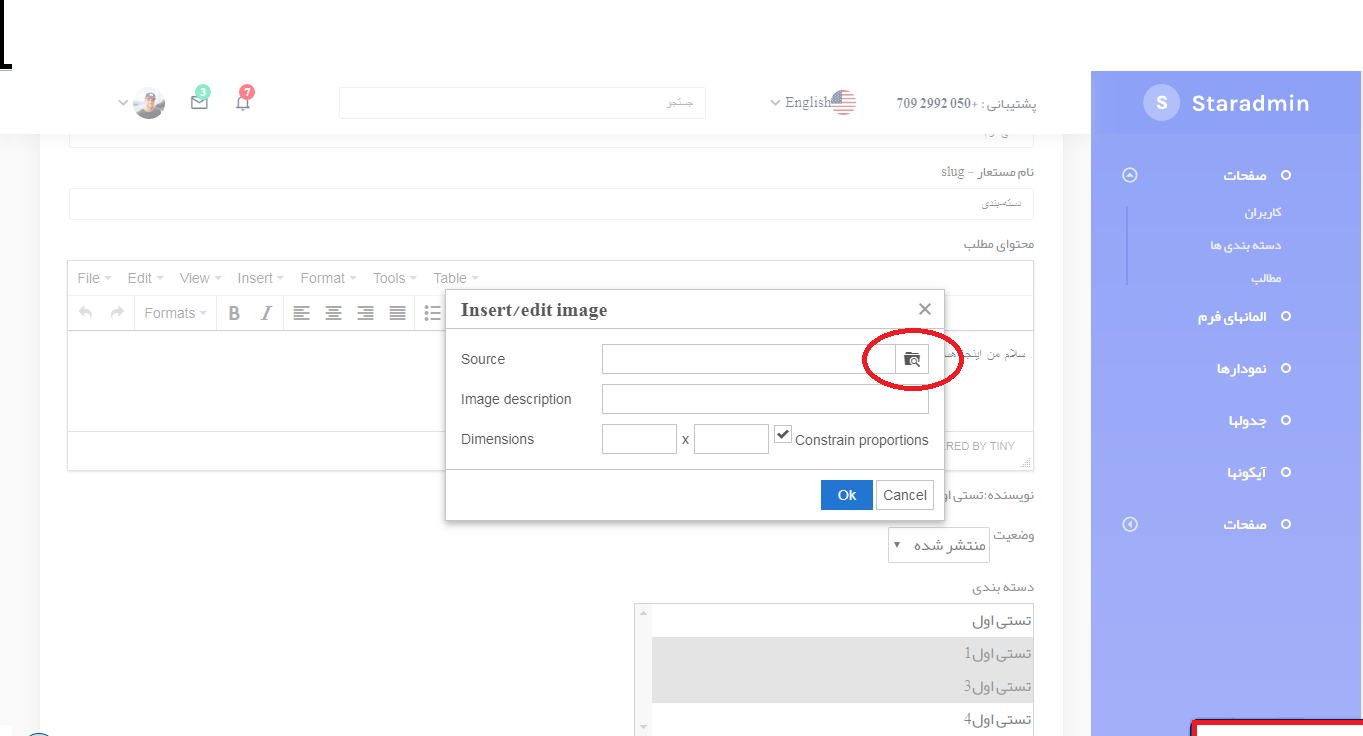
Task: Click the Staradmin logo
Action: (1226, 103)
